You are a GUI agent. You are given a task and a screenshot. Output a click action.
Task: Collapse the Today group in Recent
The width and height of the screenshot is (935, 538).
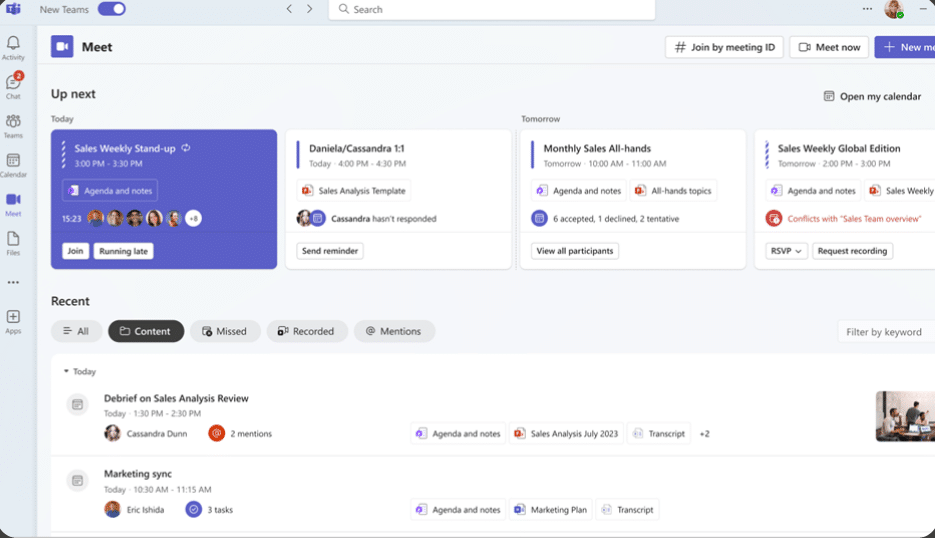[66, 371]
